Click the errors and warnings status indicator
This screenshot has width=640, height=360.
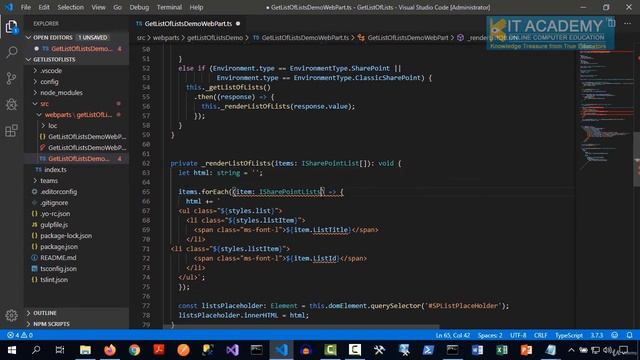[x=20, y=335]
